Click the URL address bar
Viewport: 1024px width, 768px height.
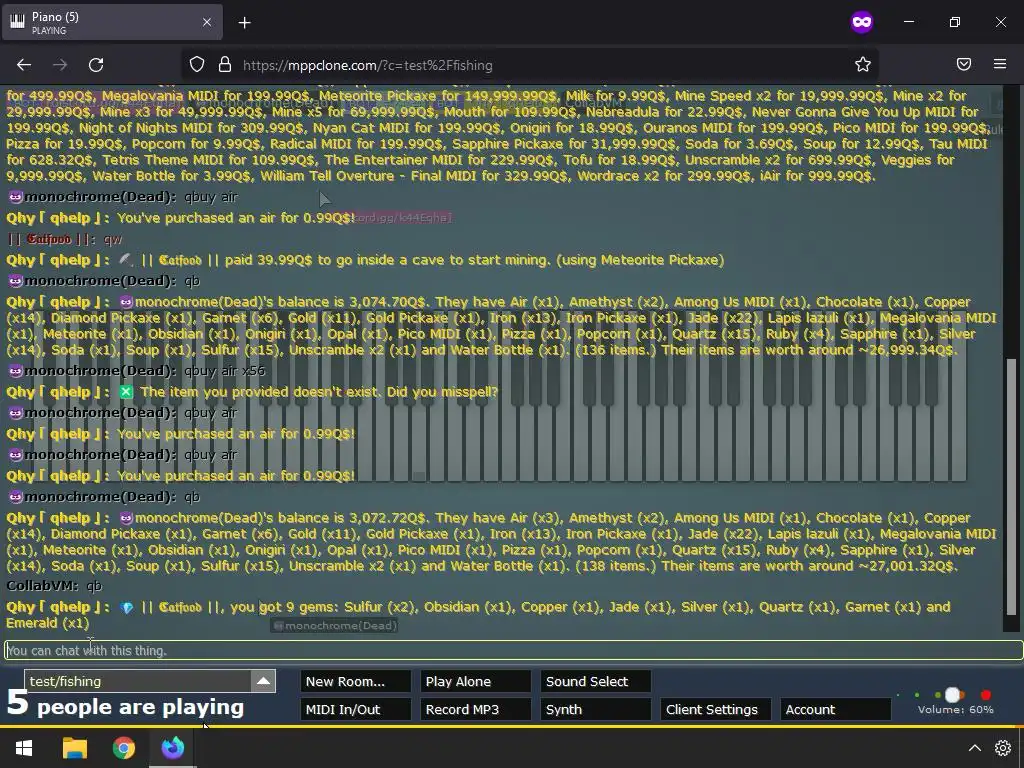click(x=529, y=65)
